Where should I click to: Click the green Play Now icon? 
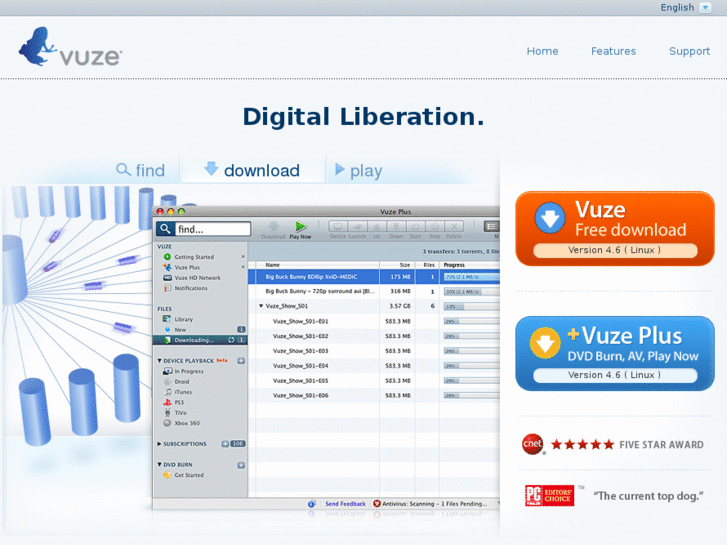tap(300, 226)
